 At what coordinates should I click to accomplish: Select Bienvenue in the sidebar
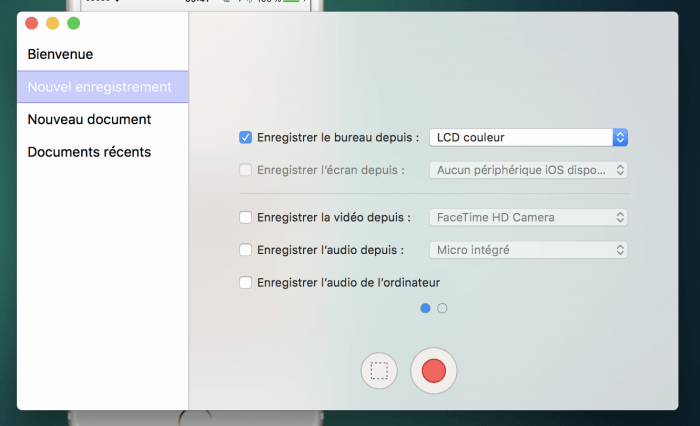(60, 54)
